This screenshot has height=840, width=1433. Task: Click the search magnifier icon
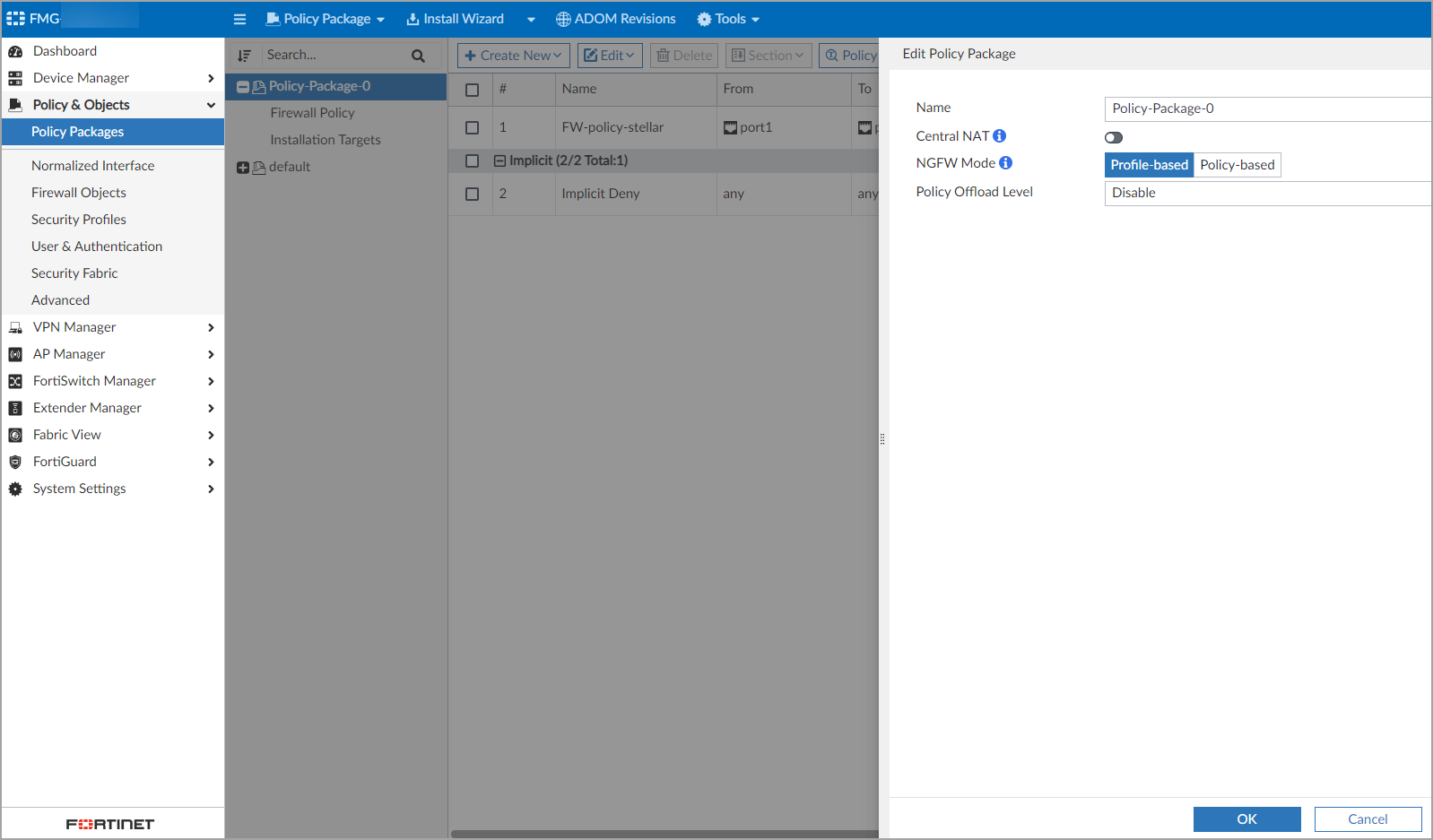[418, 56]
